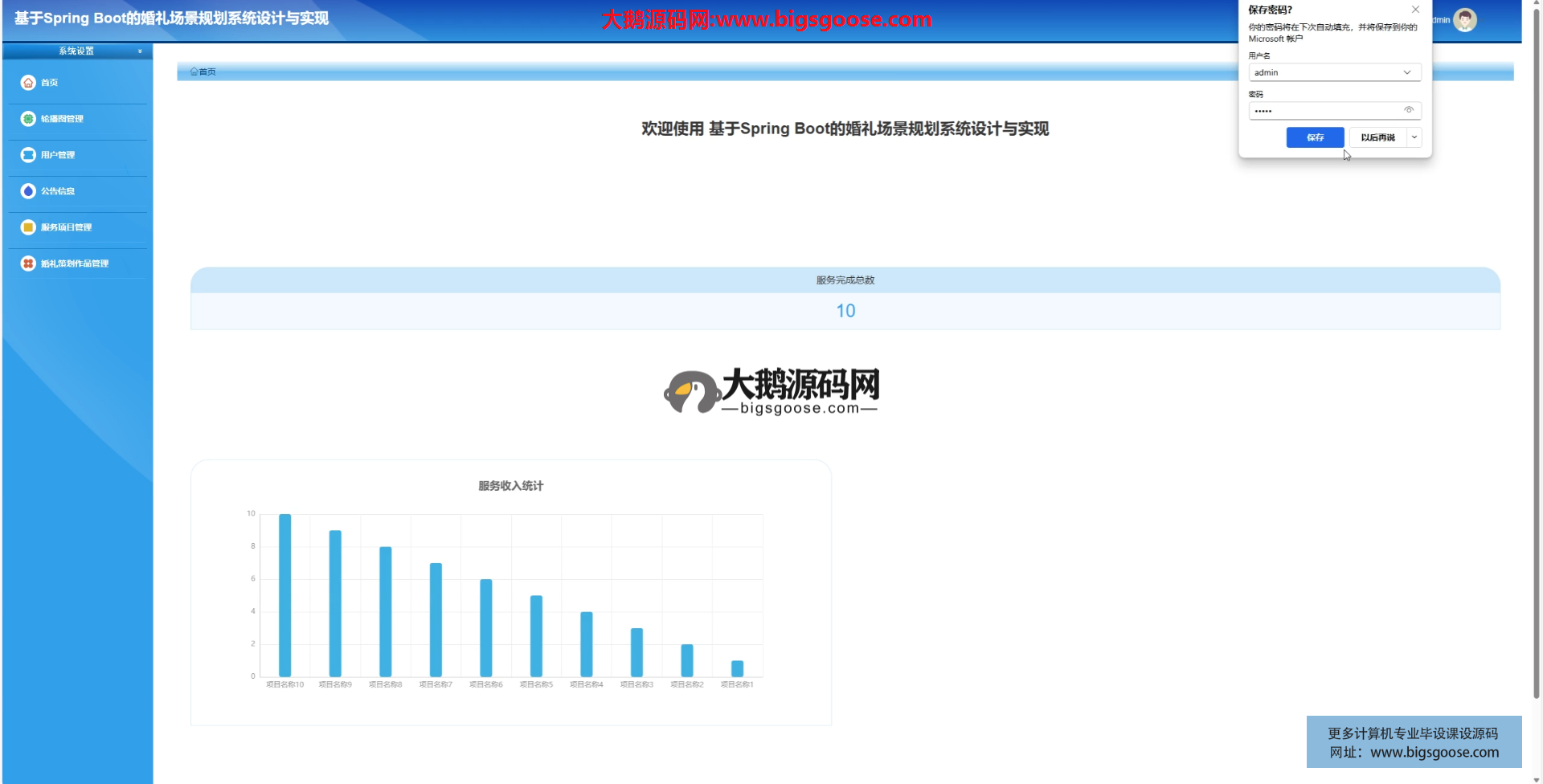This screenshot has height=784, width=1543.
Task: Click the home icon in breadcrumb bar
Action: click(x=194, y=71)
